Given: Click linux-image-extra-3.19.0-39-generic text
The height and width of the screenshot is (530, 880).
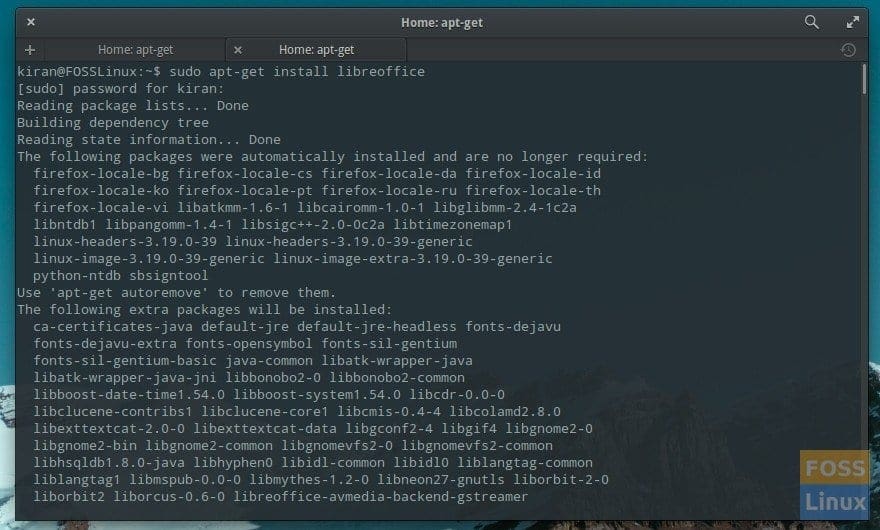Looking at the screenshot, I should pos(412,258).
